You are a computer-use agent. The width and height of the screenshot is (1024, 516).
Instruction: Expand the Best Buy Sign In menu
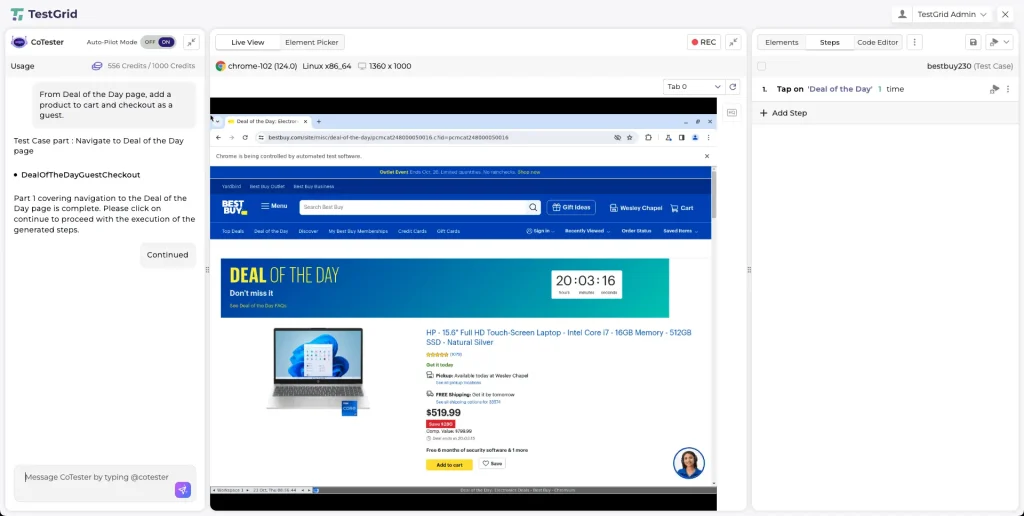(x=541, y=231)
